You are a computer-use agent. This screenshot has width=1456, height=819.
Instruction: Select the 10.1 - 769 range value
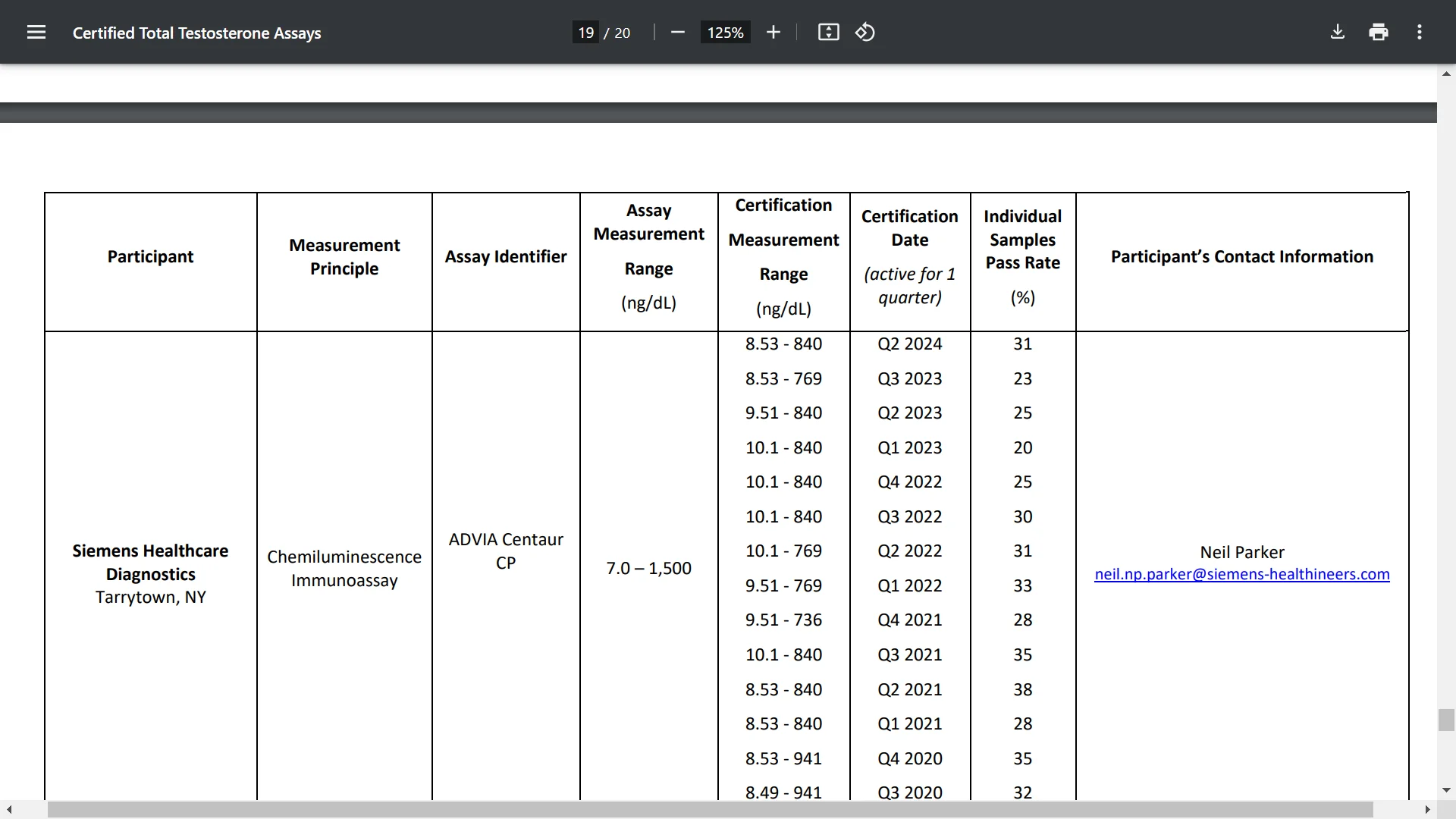(x=783, y=551)
